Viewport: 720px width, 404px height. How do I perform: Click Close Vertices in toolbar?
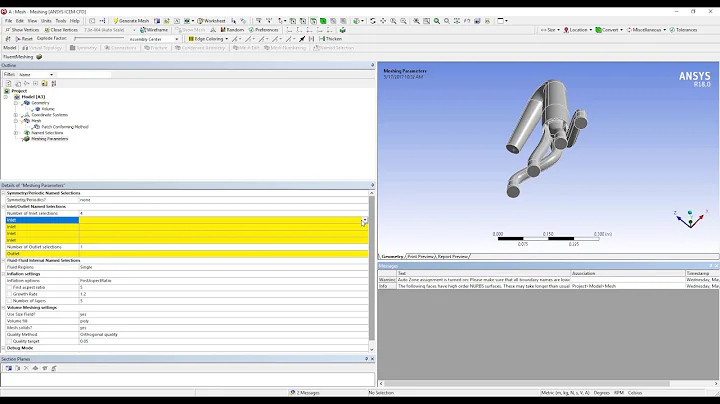(61, 30)
